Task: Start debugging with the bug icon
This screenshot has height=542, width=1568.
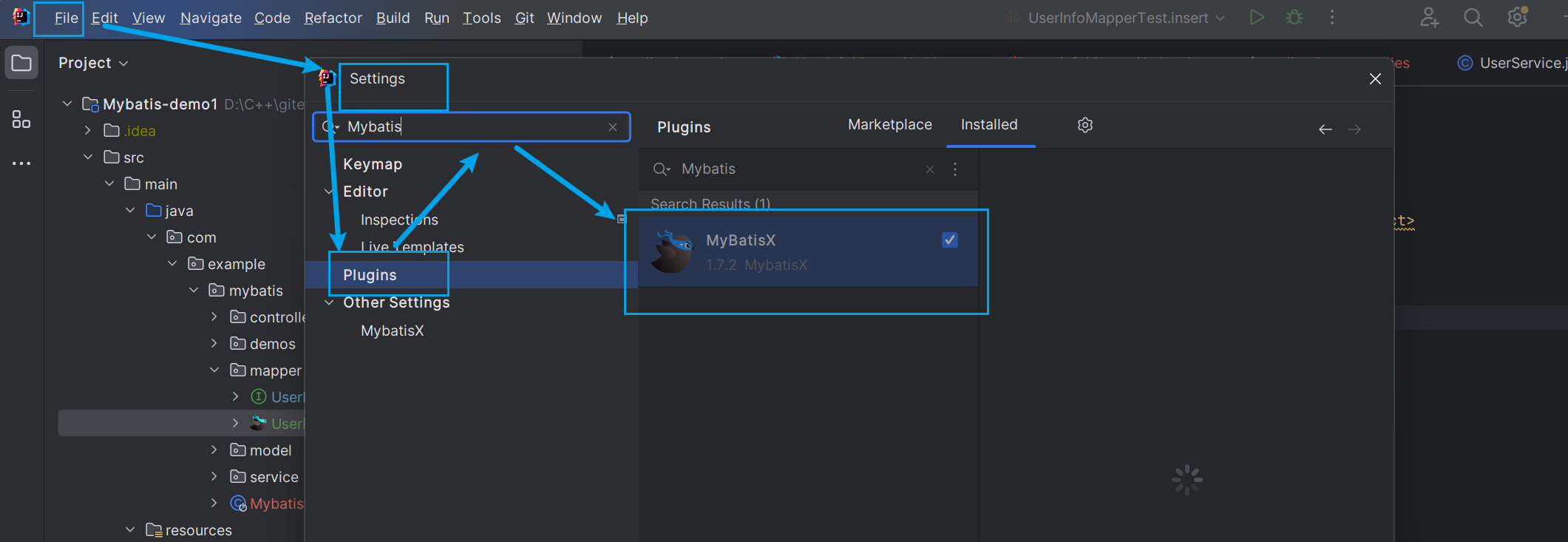Action: pyautogui.click(x=1294, y=17)
